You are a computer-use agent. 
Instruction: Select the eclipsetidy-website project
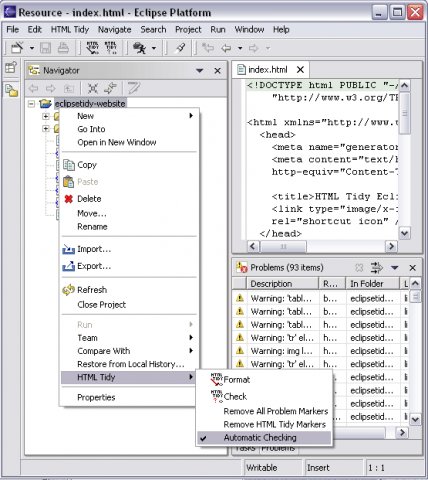click(x=90, y=104)
